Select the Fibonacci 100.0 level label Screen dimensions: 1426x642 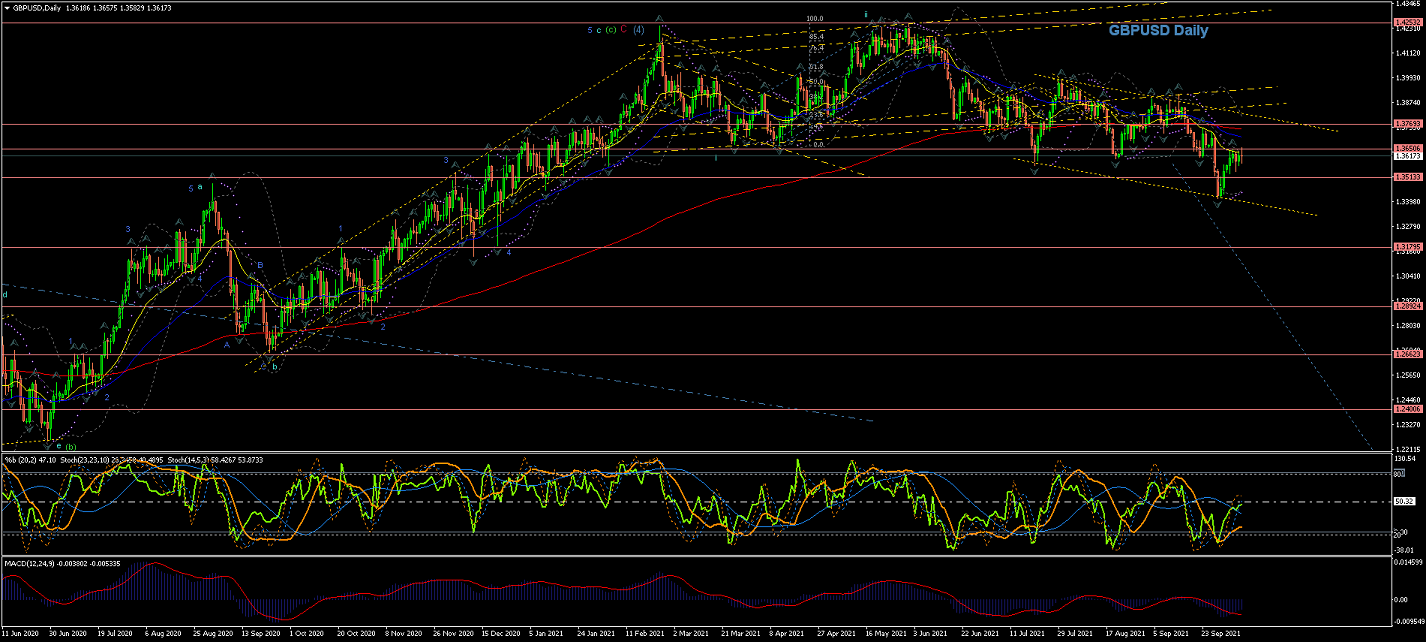click(x=815, y=18)
